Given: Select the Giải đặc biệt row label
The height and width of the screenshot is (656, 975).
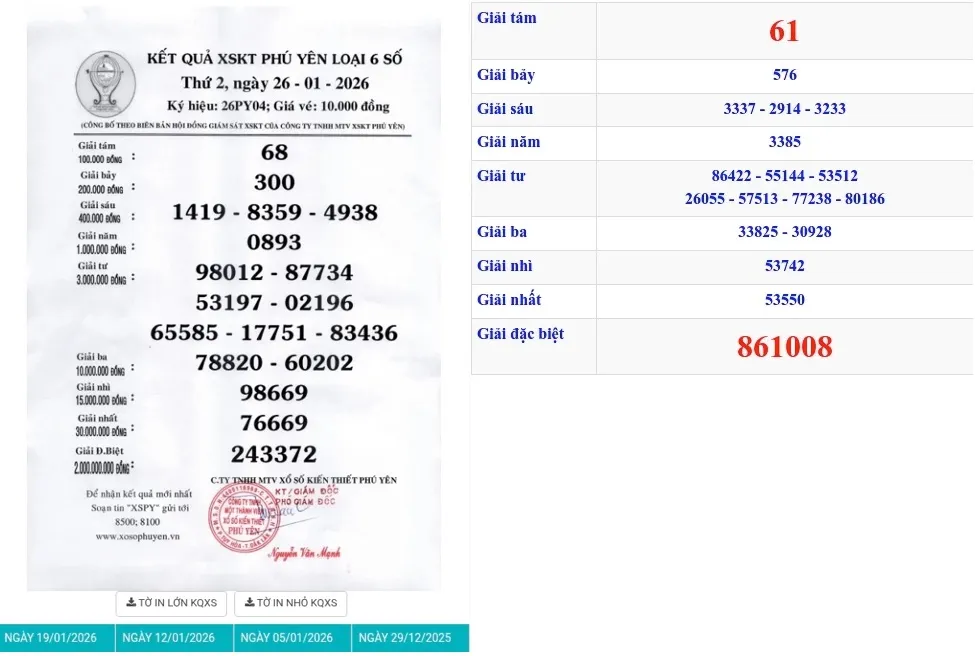Looking at the screenshot, I should [520, 334].
